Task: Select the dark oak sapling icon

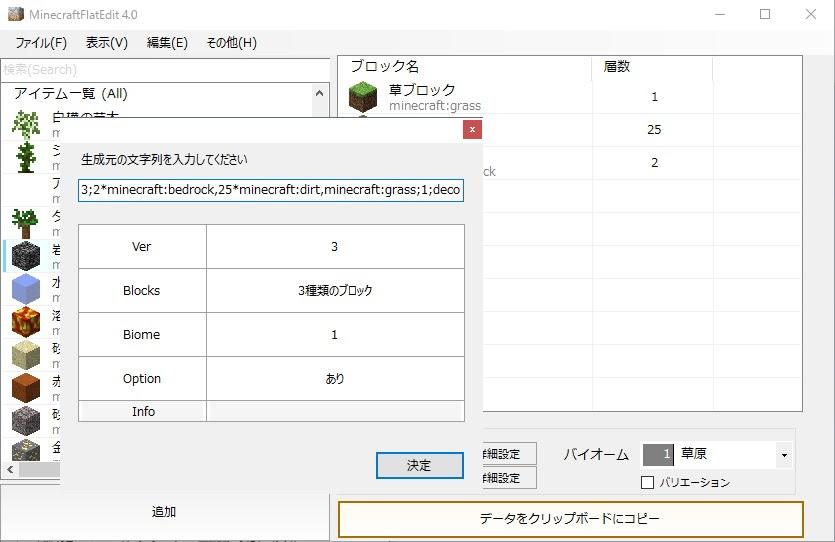Action: pyautogui.click(x=25, y=224)
